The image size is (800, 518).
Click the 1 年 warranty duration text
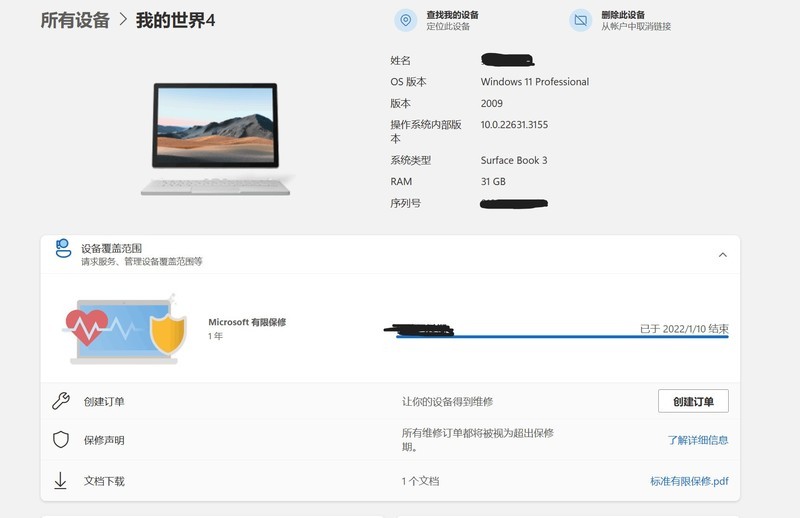[215, 336]
